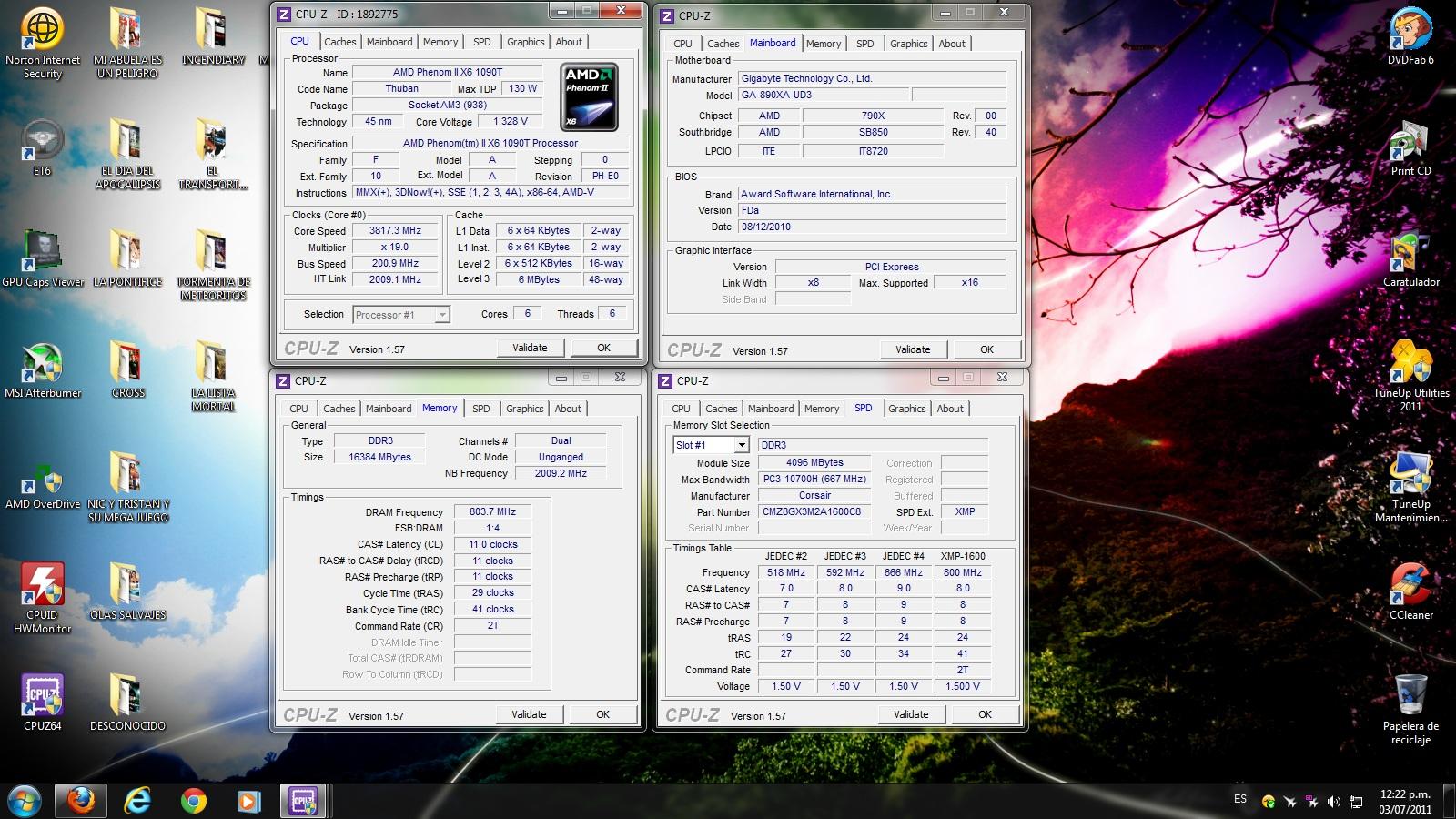Image resolution: width=1456 pixels, height=819 pixels.
Task: Open Caratulador desktop shortcut
Action: (1410, 259)
